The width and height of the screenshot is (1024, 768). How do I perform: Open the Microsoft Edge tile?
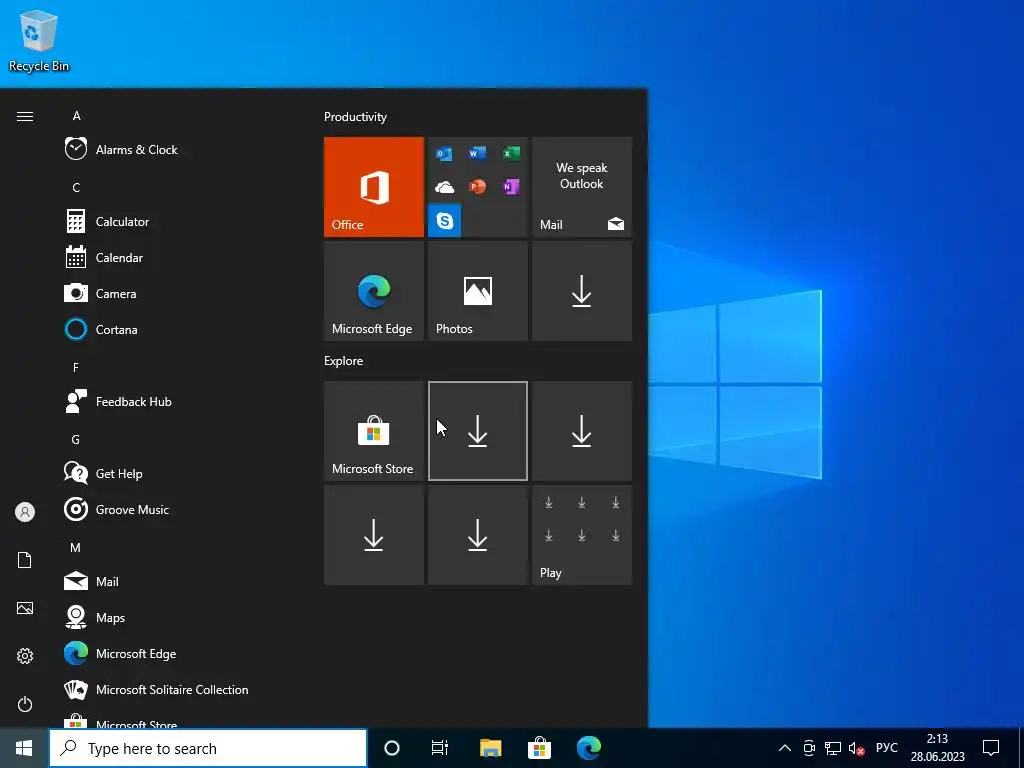coord(374,291)
